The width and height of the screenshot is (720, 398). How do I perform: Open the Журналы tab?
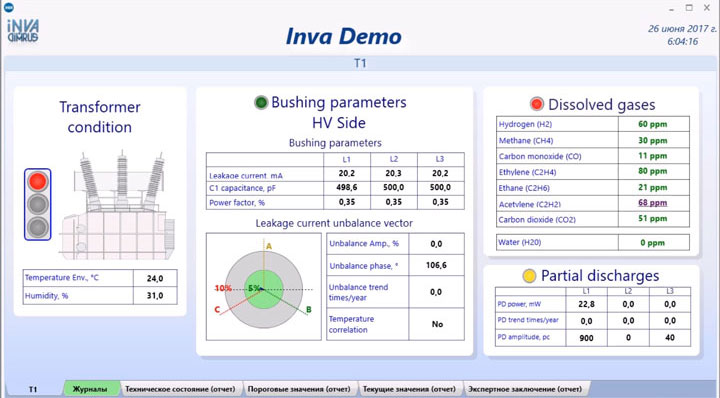pos(90,389)
